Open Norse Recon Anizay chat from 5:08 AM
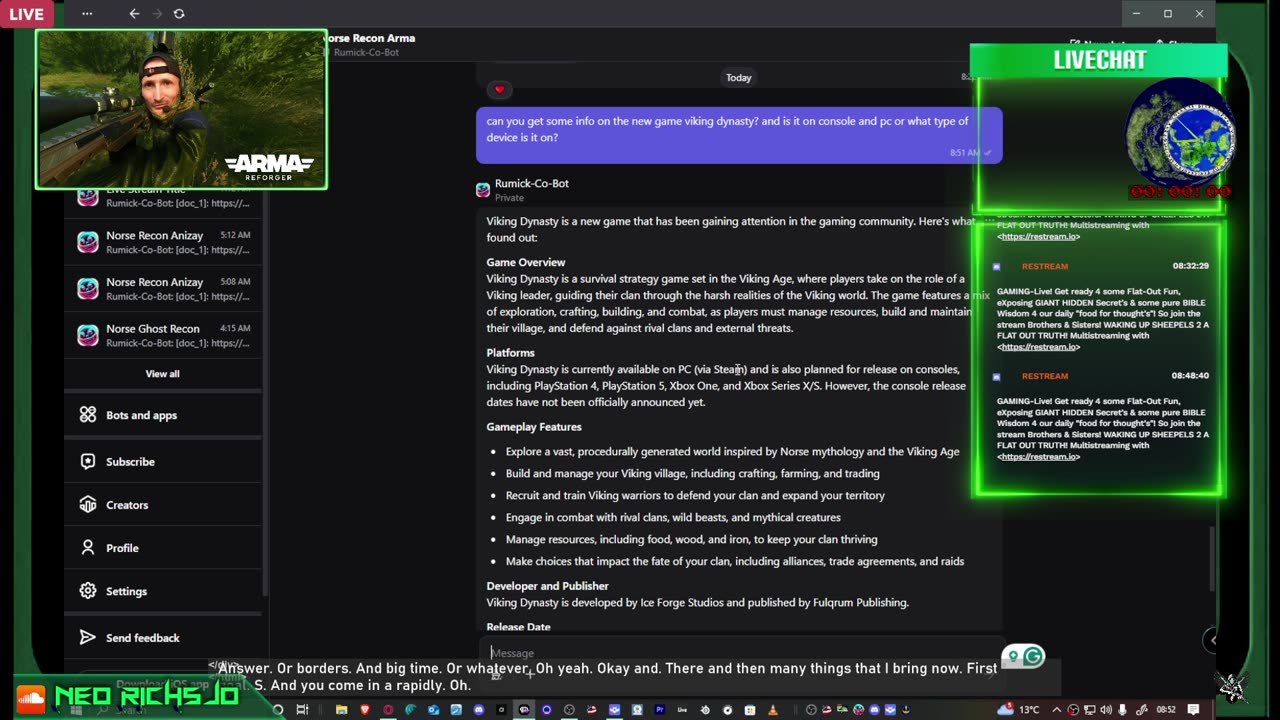This screenshot has width=1280, height=720. 164,289
